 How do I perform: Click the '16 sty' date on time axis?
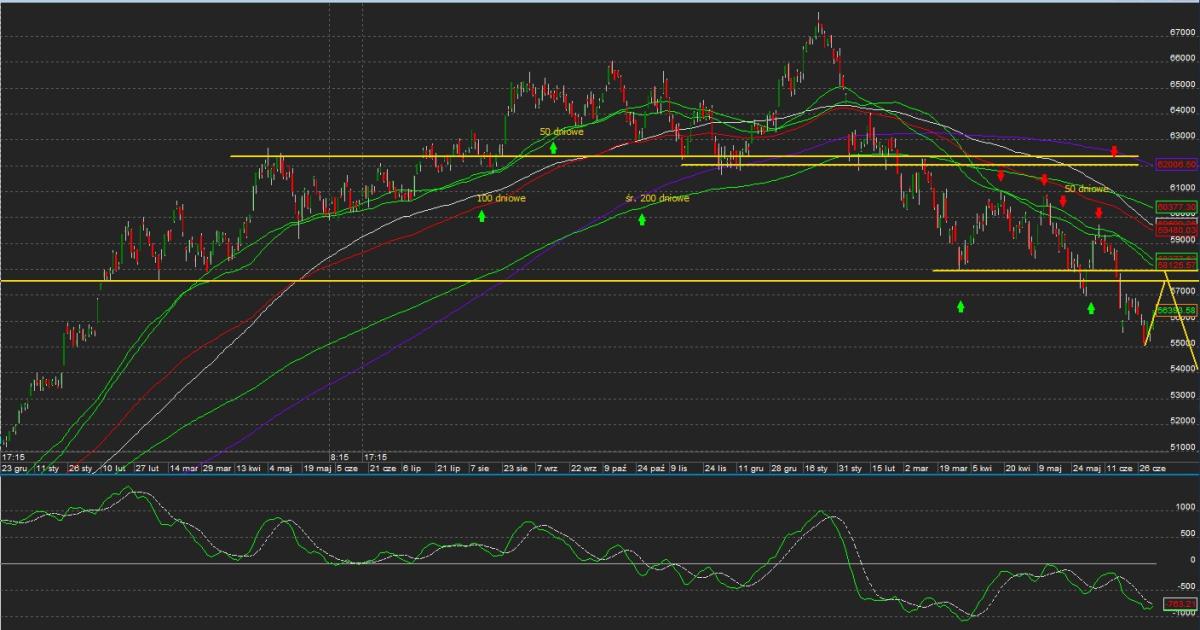816,467
